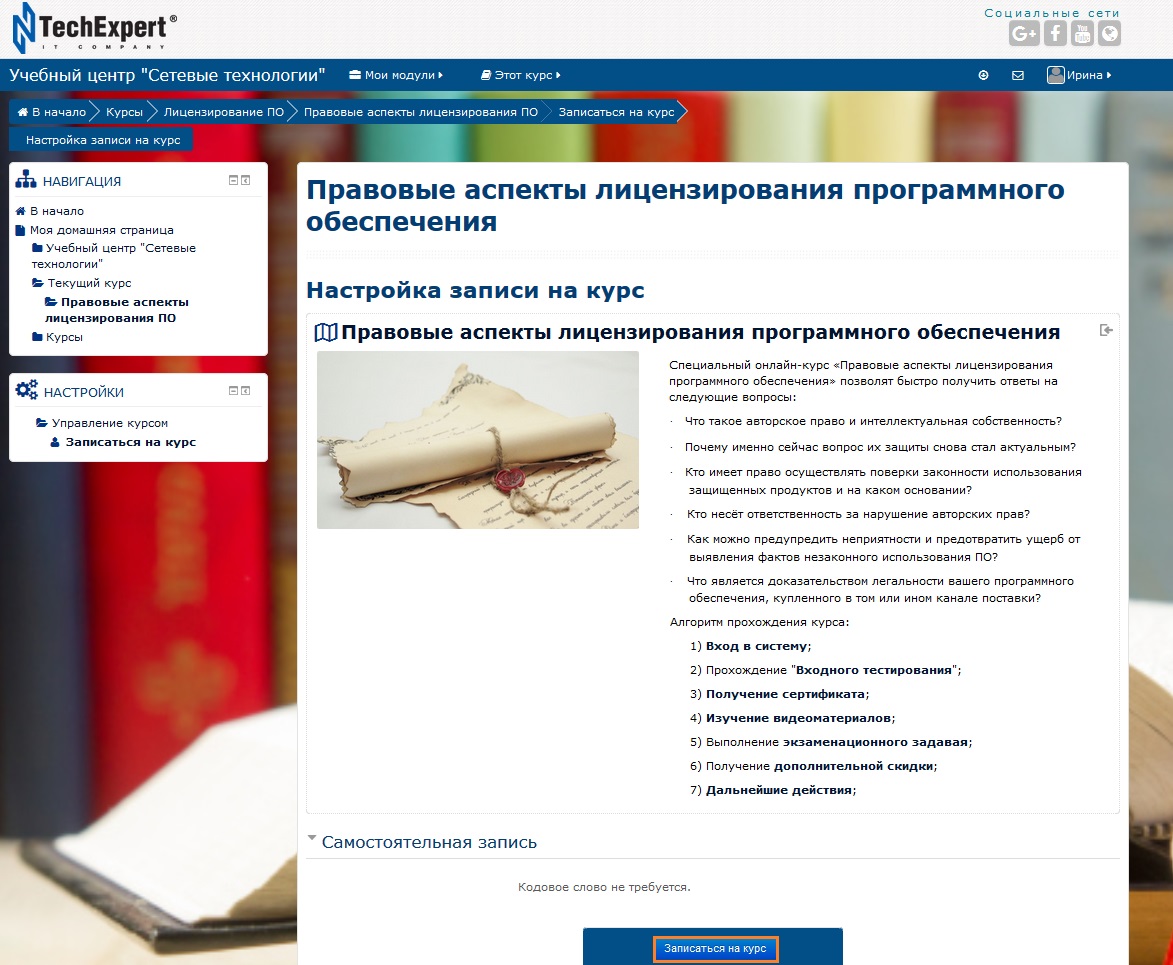Image resolution: width=1173 pixels, height=965 pixels.
Task: Open 'В начало' link in Навигация block
Action: [57, 211]
